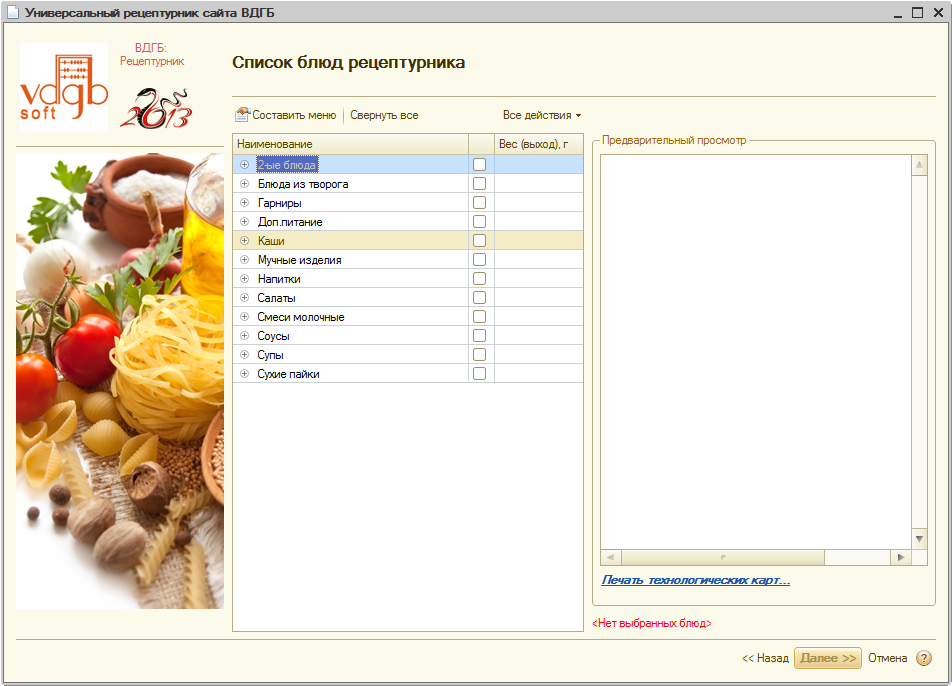Click the document icon in title bar
The image size is (952, 686).
pyautogui.click(x=12, y=12)
